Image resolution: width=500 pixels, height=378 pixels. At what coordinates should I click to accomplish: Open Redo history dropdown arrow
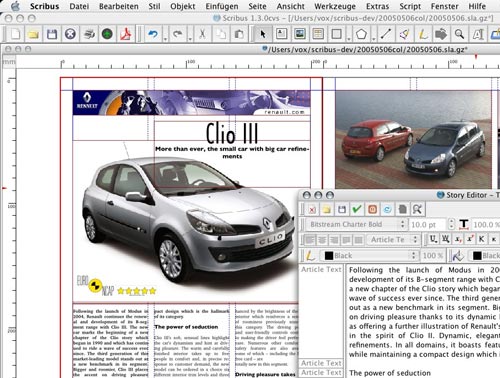click(x=190, y=39)
